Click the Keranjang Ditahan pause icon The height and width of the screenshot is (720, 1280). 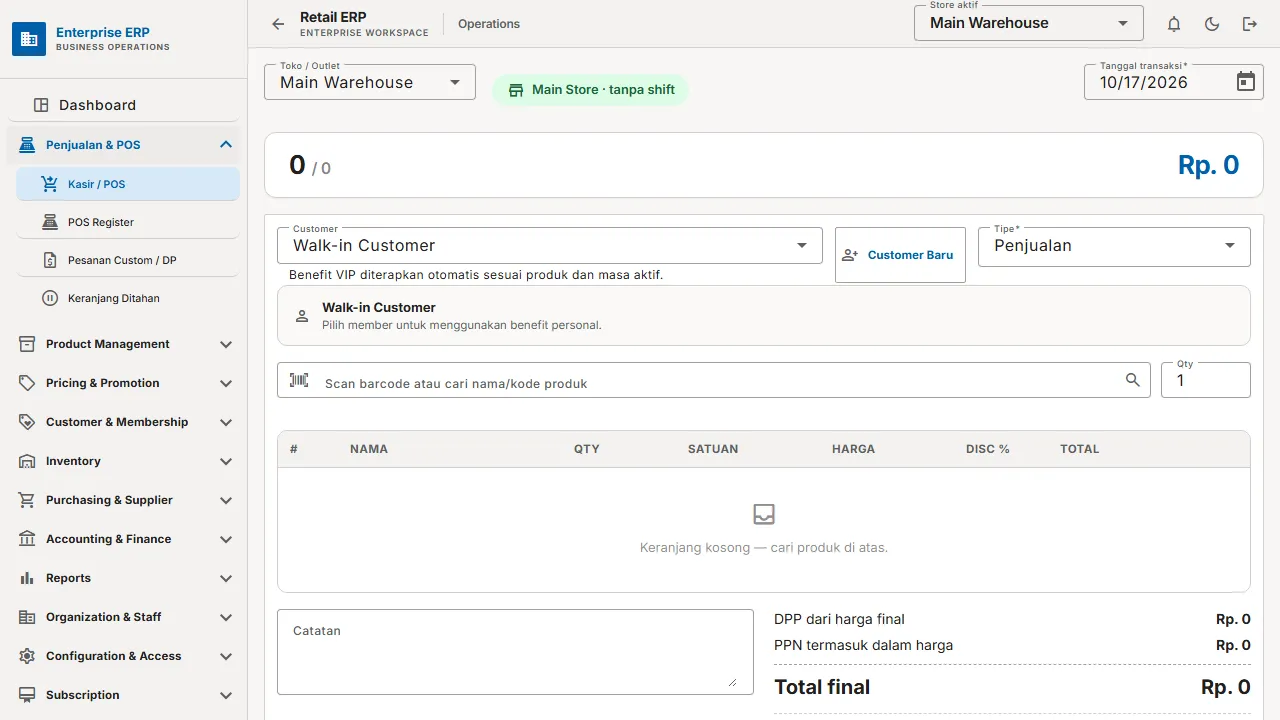click(x=50, y=298)
